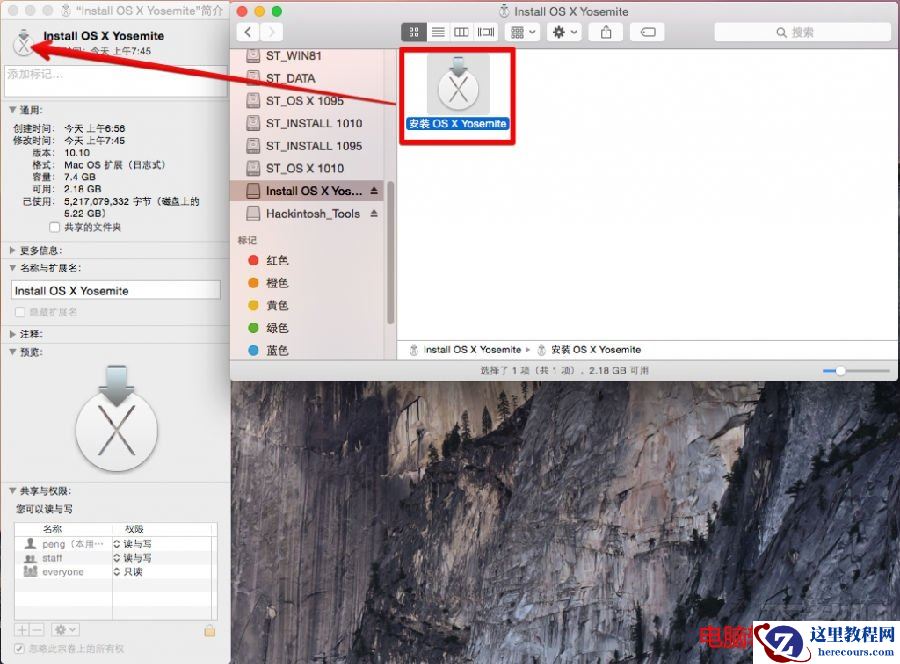Click the large preview icon in Info window

tap(117, 418)
